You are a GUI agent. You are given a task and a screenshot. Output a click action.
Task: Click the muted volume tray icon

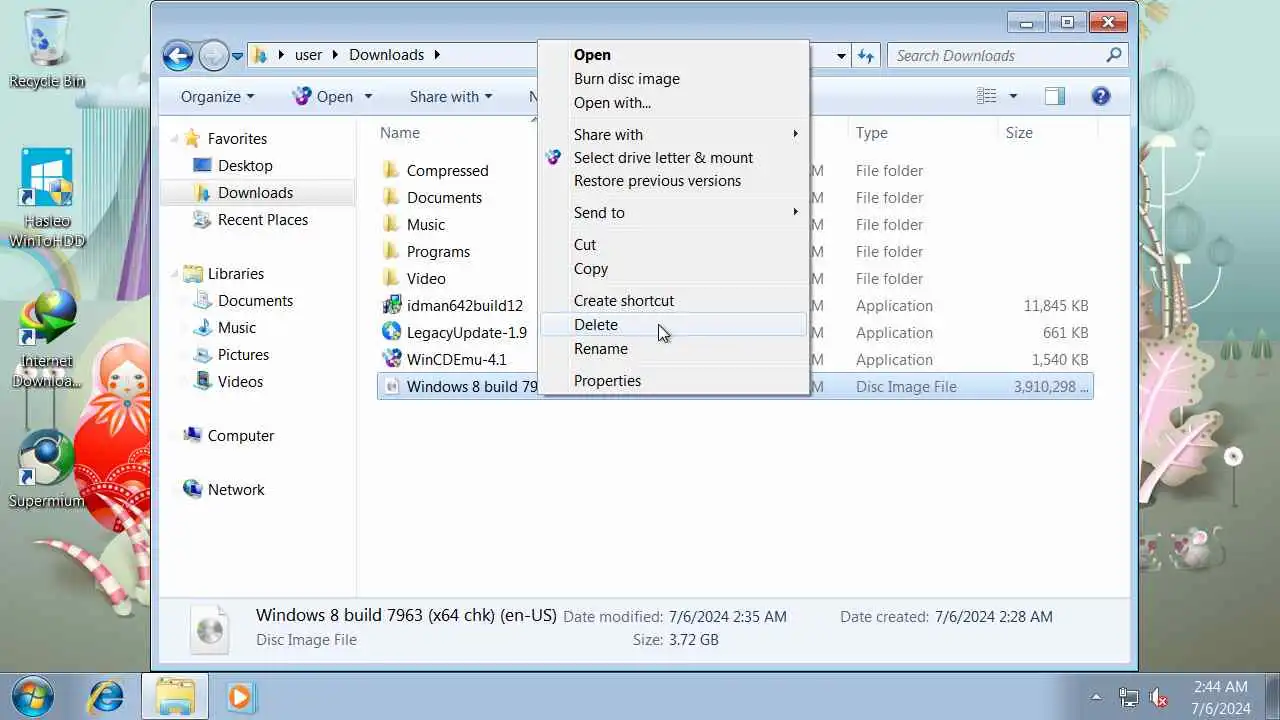point(1160,697)
